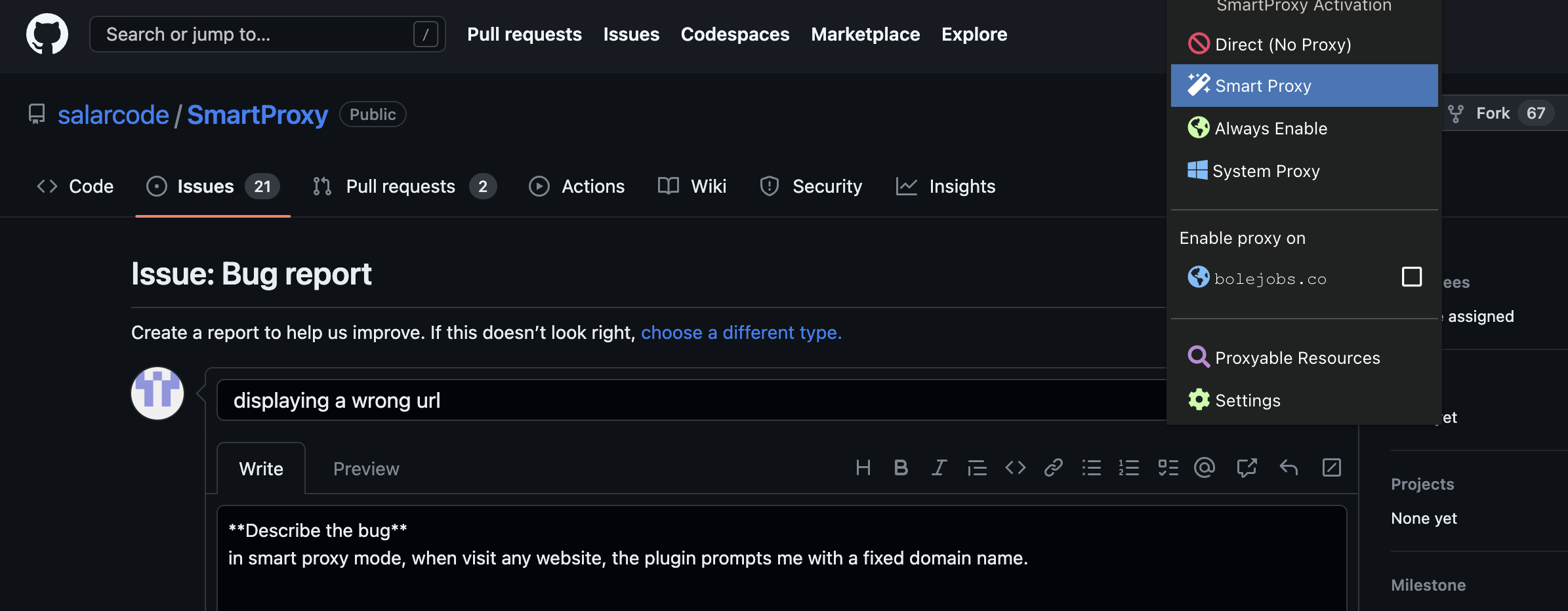1568x611 pixels.
Task: Click the choose a different type link
Action: click(740, 332)
